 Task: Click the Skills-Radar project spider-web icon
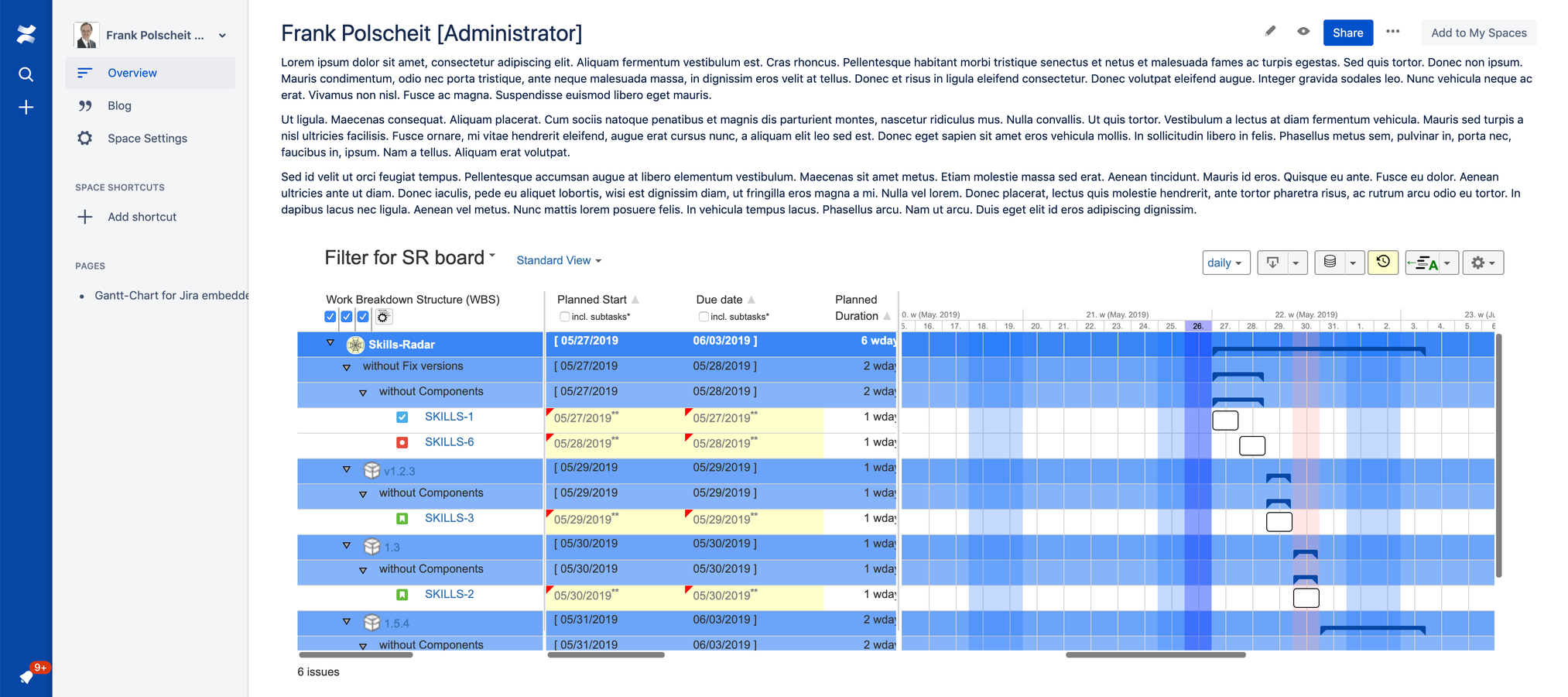pos(355,345)
